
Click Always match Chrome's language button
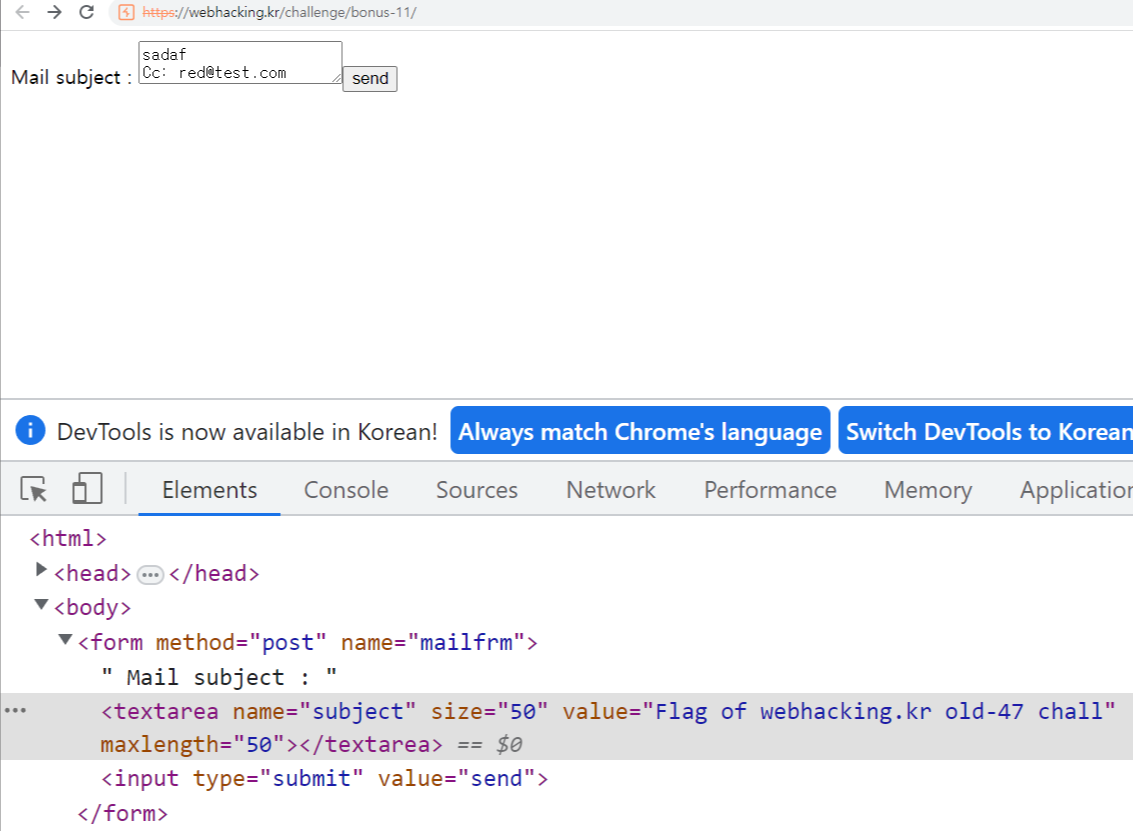click(x=640, y=431)
